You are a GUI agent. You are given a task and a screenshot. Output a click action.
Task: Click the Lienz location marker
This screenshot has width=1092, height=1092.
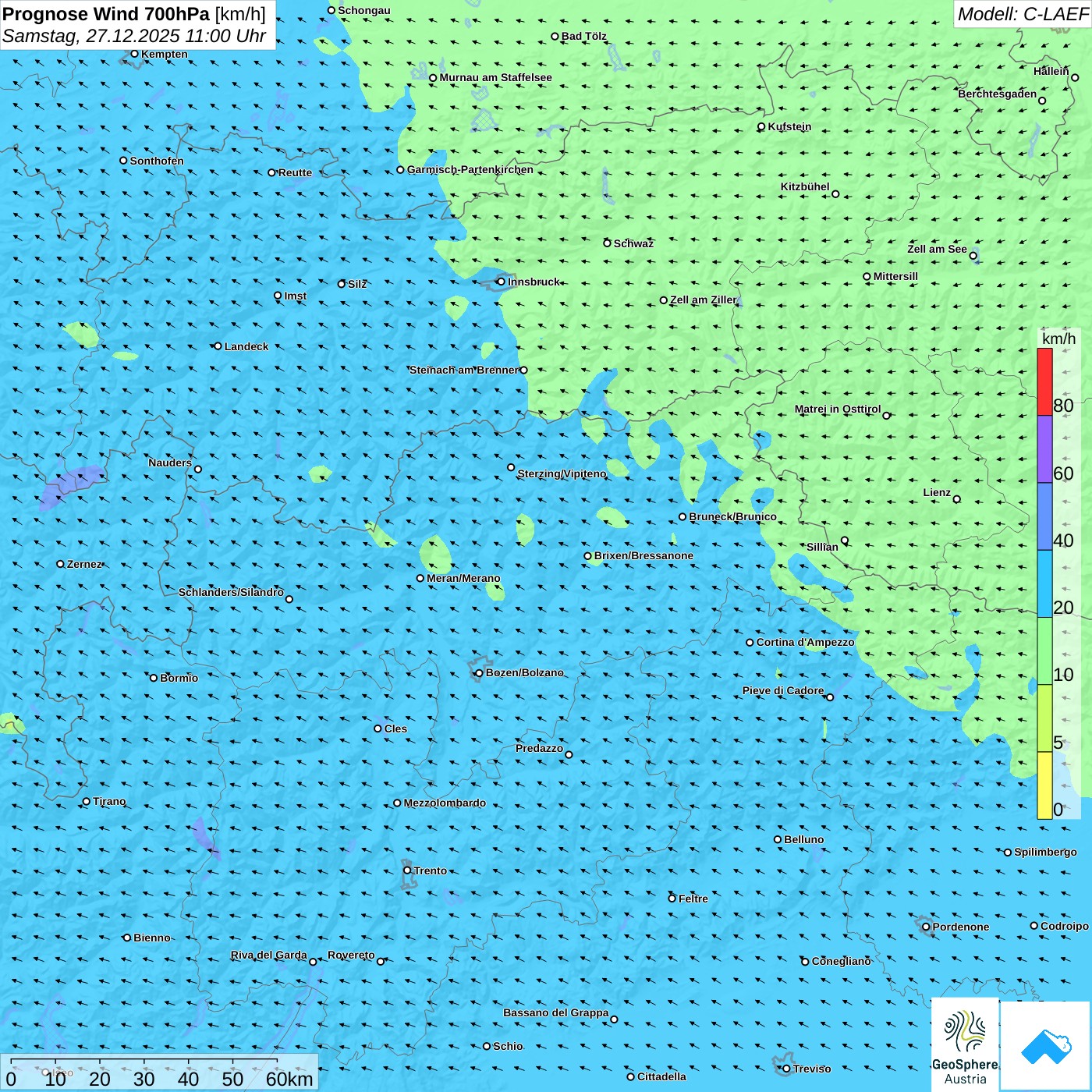(x=957, y=499)
